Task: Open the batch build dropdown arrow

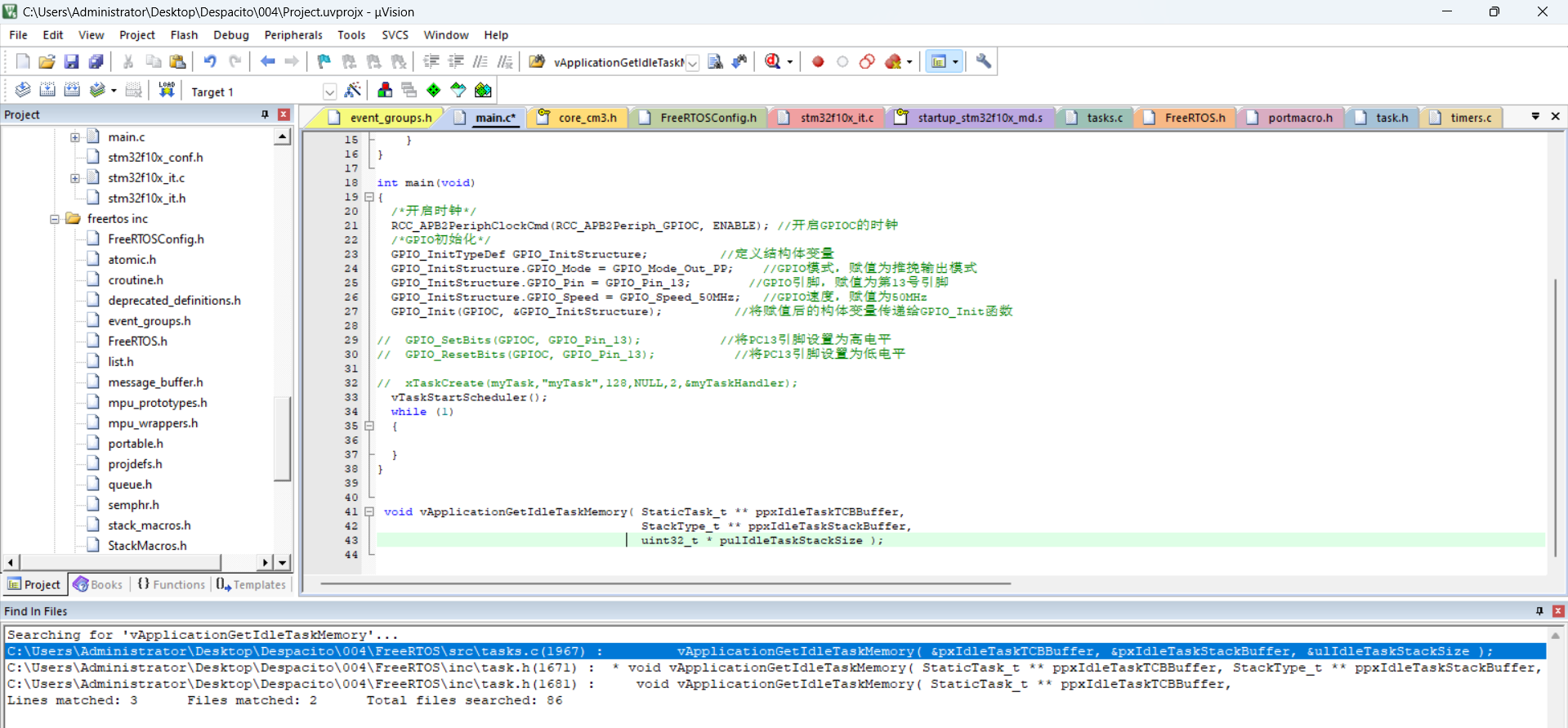Action: [x=114, y=91]
